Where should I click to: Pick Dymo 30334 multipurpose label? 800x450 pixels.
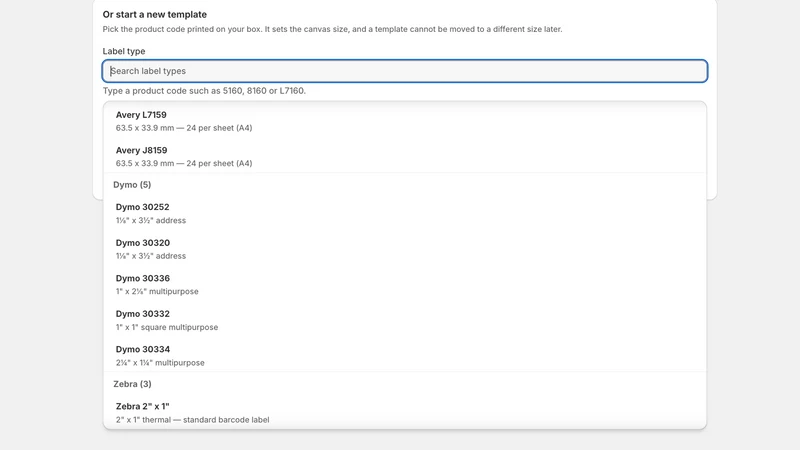(405, 356)
